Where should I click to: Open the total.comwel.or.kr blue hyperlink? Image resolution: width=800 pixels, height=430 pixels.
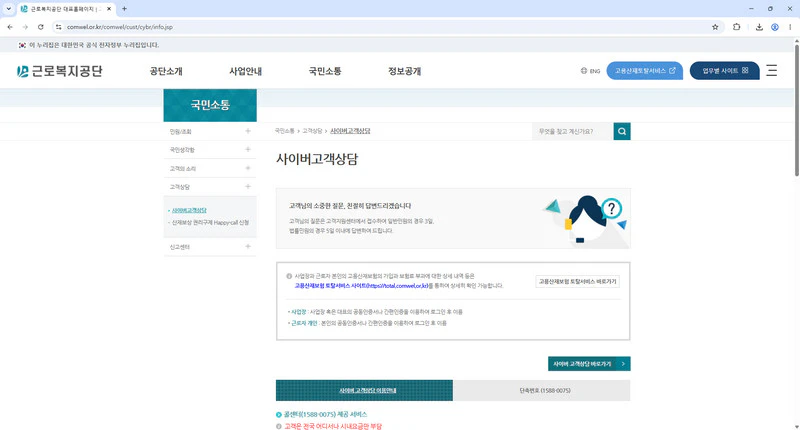[361, 286]
